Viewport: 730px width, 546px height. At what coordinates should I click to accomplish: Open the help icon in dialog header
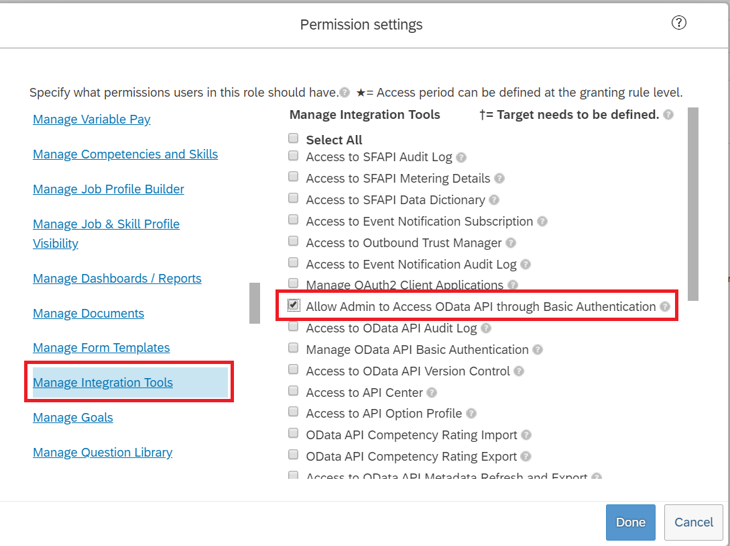point(679,23)
